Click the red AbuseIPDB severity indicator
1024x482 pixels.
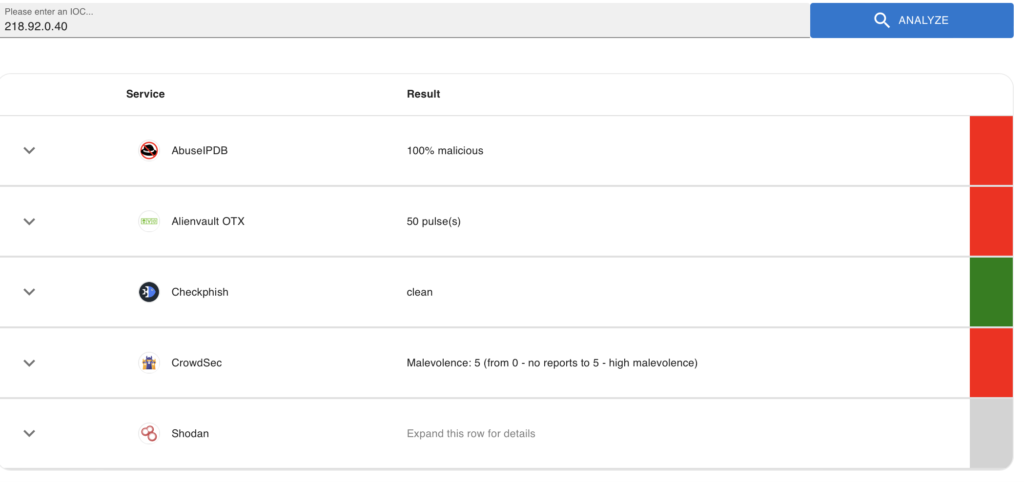click(x=992, y=150)
